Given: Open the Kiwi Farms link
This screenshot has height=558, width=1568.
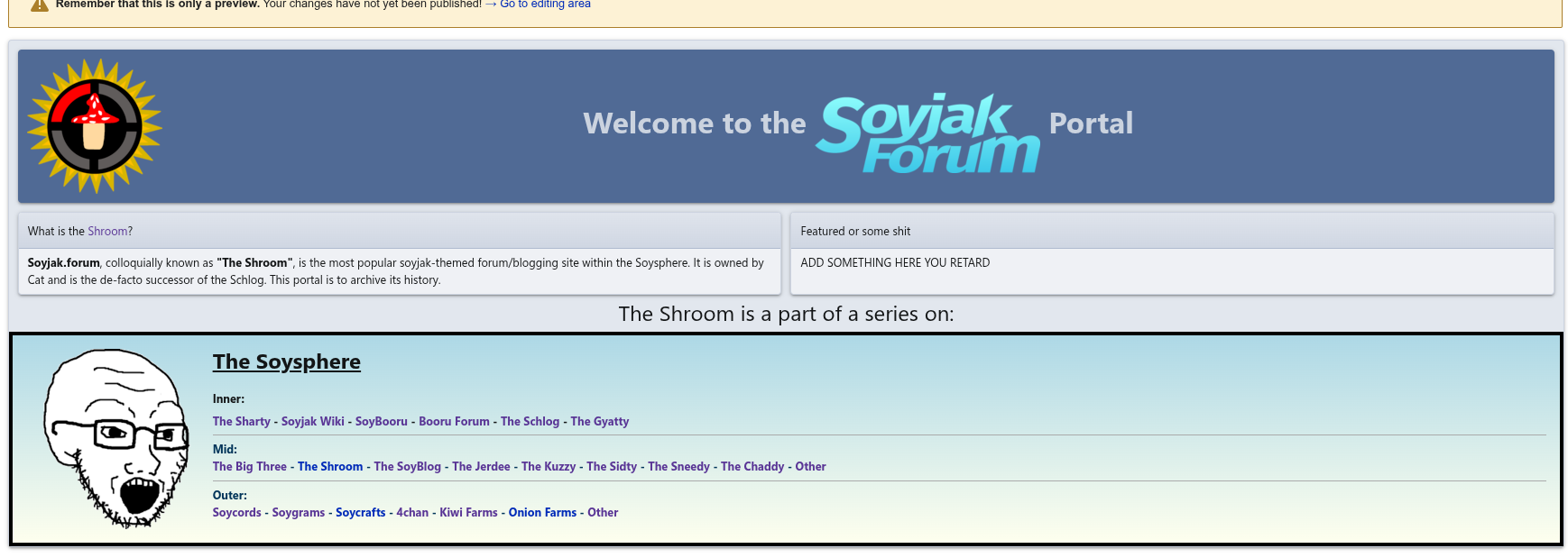Looking at the screenshot, I should 469,512.
